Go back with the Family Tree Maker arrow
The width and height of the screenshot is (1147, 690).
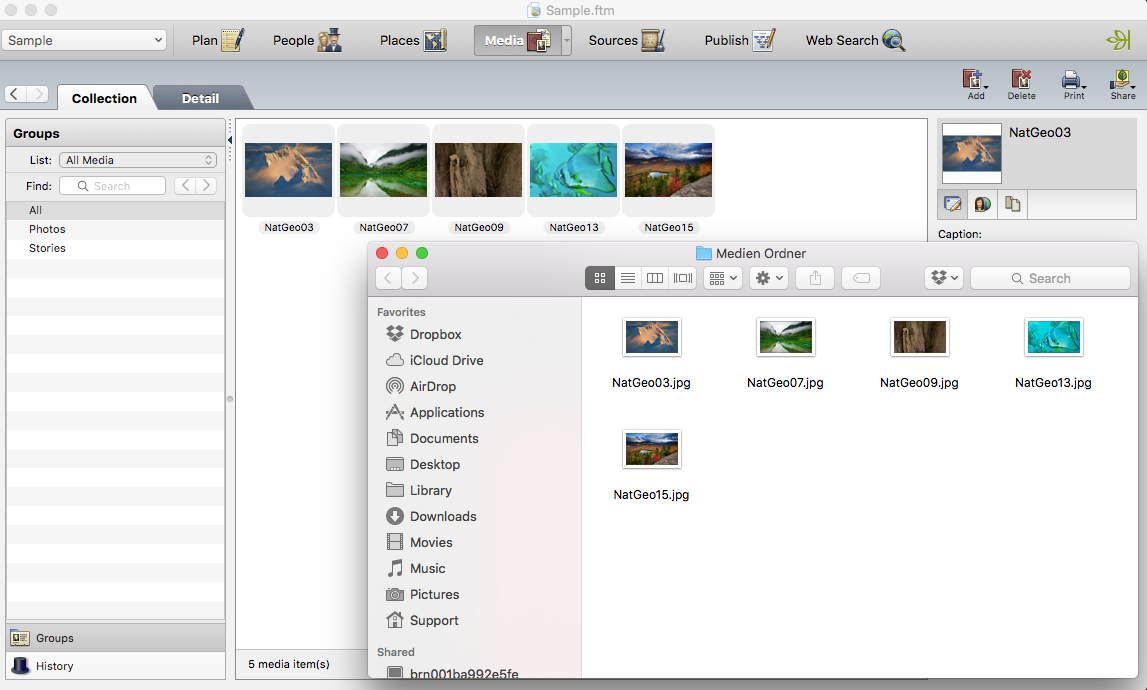(x=15, y=94)
